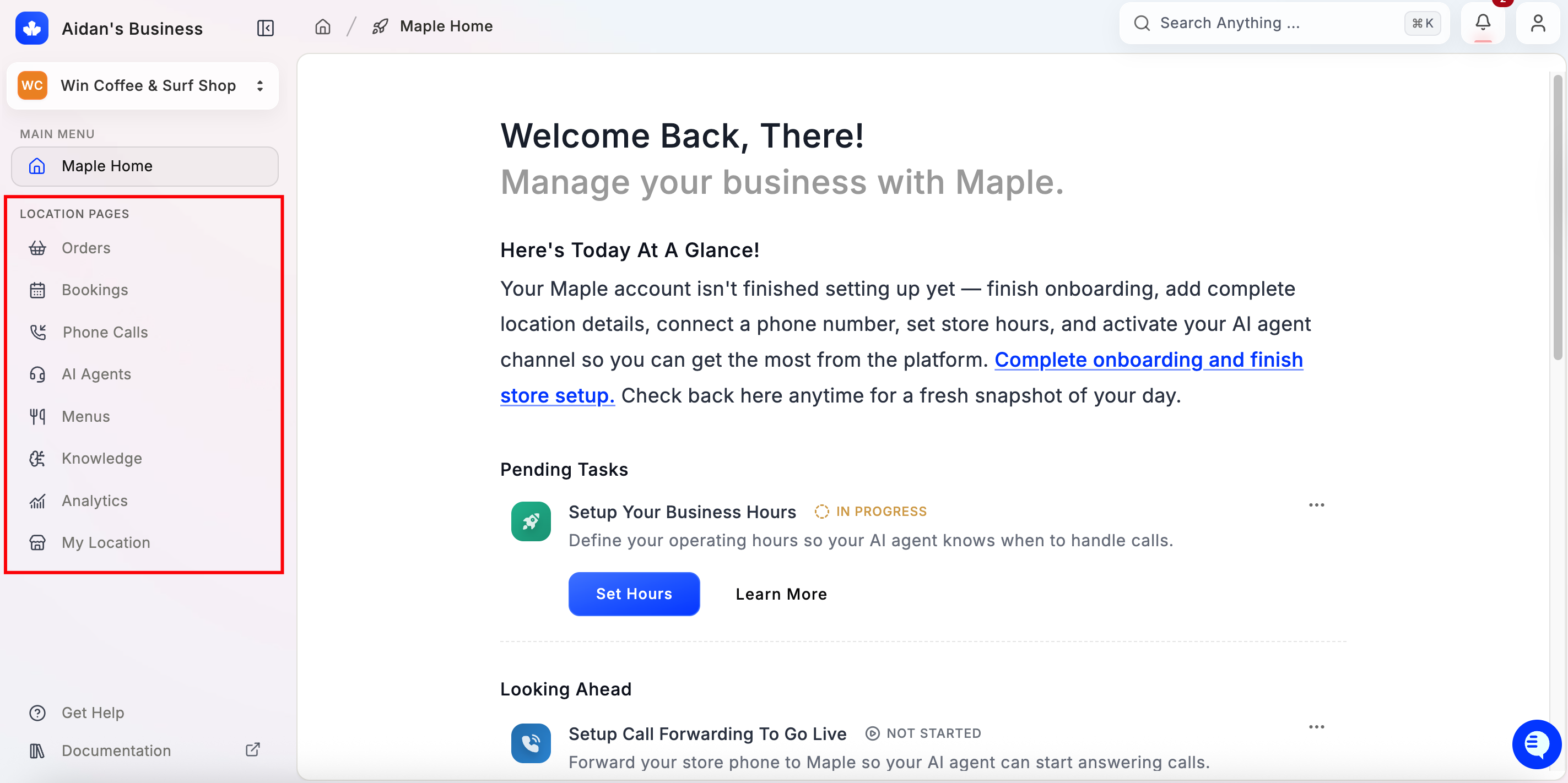Select Maple Home in main menu
Screen dimensions: 1568x783
pos(145,166)
